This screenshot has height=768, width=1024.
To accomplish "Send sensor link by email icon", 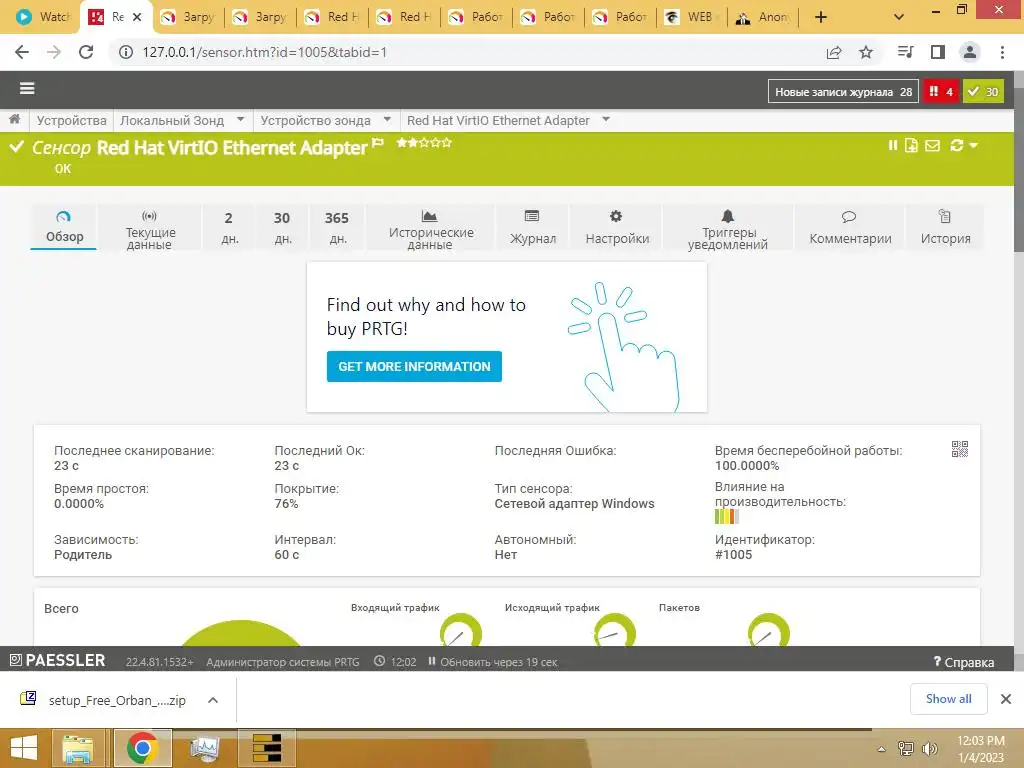I will [933, 146].
